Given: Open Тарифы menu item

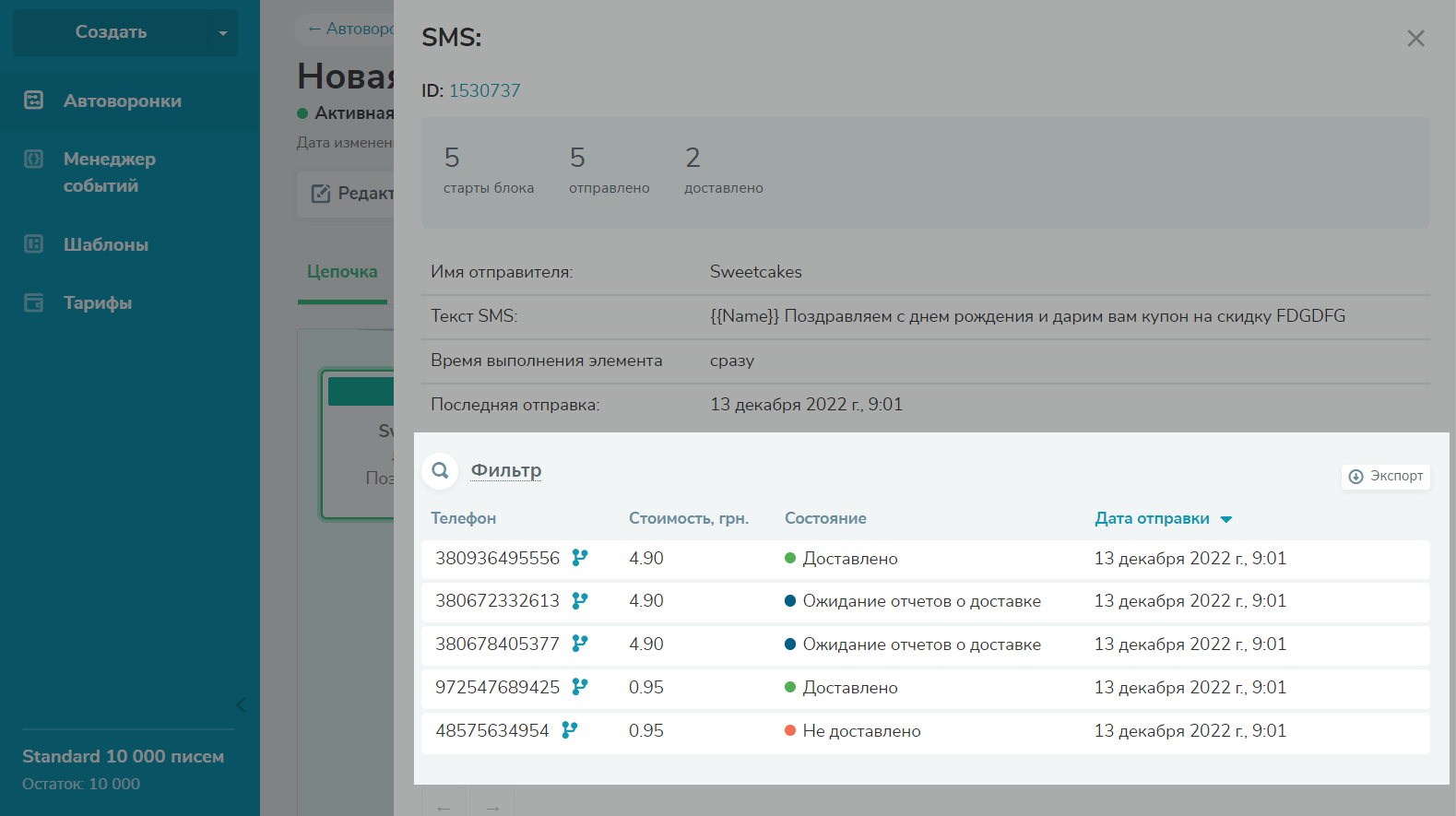Looking at the screenshot, I should pyautogui.click(x=98, y=302).
